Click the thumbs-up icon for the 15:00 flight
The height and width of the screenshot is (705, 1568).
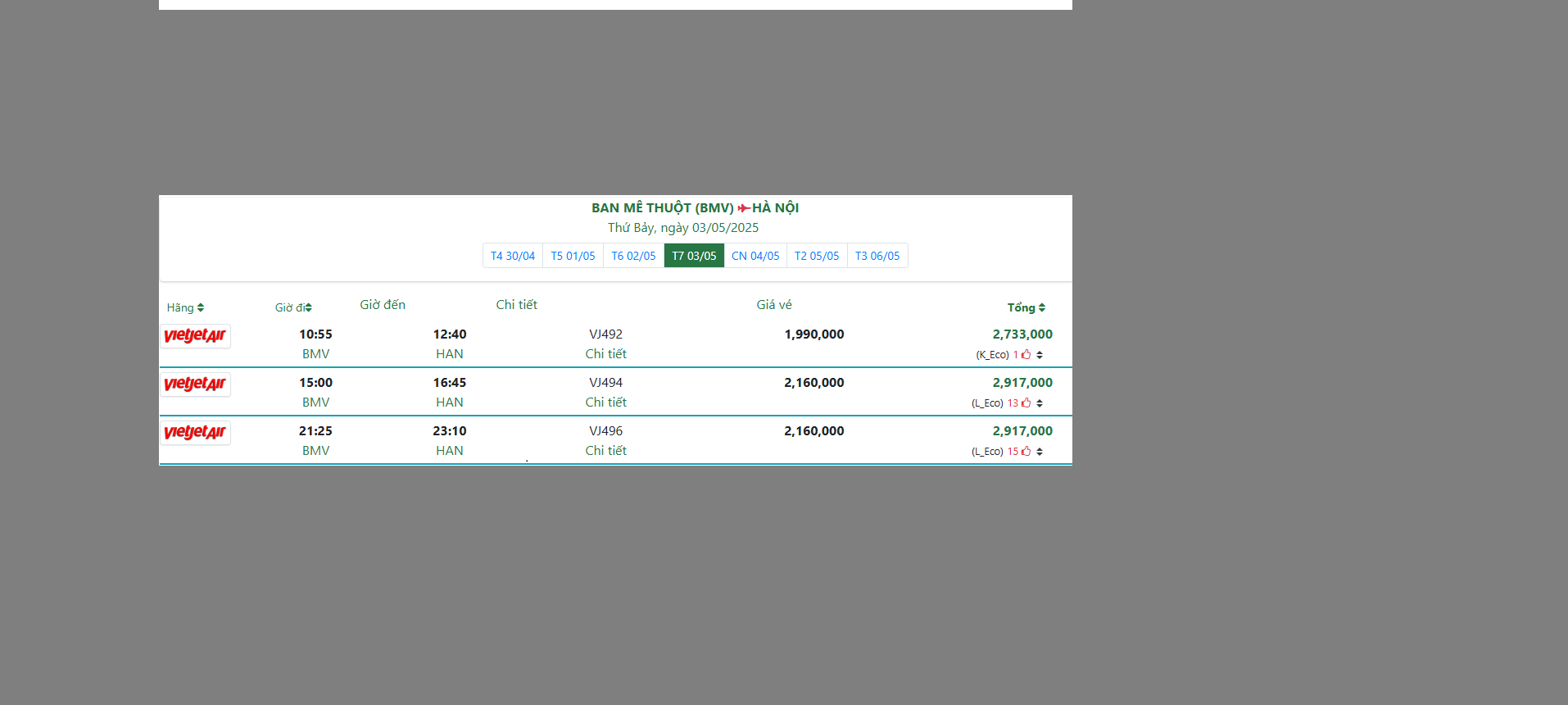1026,403
